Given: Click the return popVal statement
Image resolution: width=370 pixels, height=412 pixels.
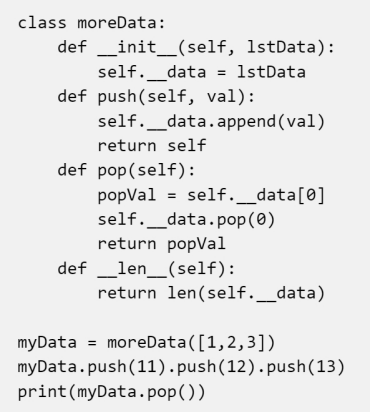Looking at the screenshot, I should click(x=162, y=244).
